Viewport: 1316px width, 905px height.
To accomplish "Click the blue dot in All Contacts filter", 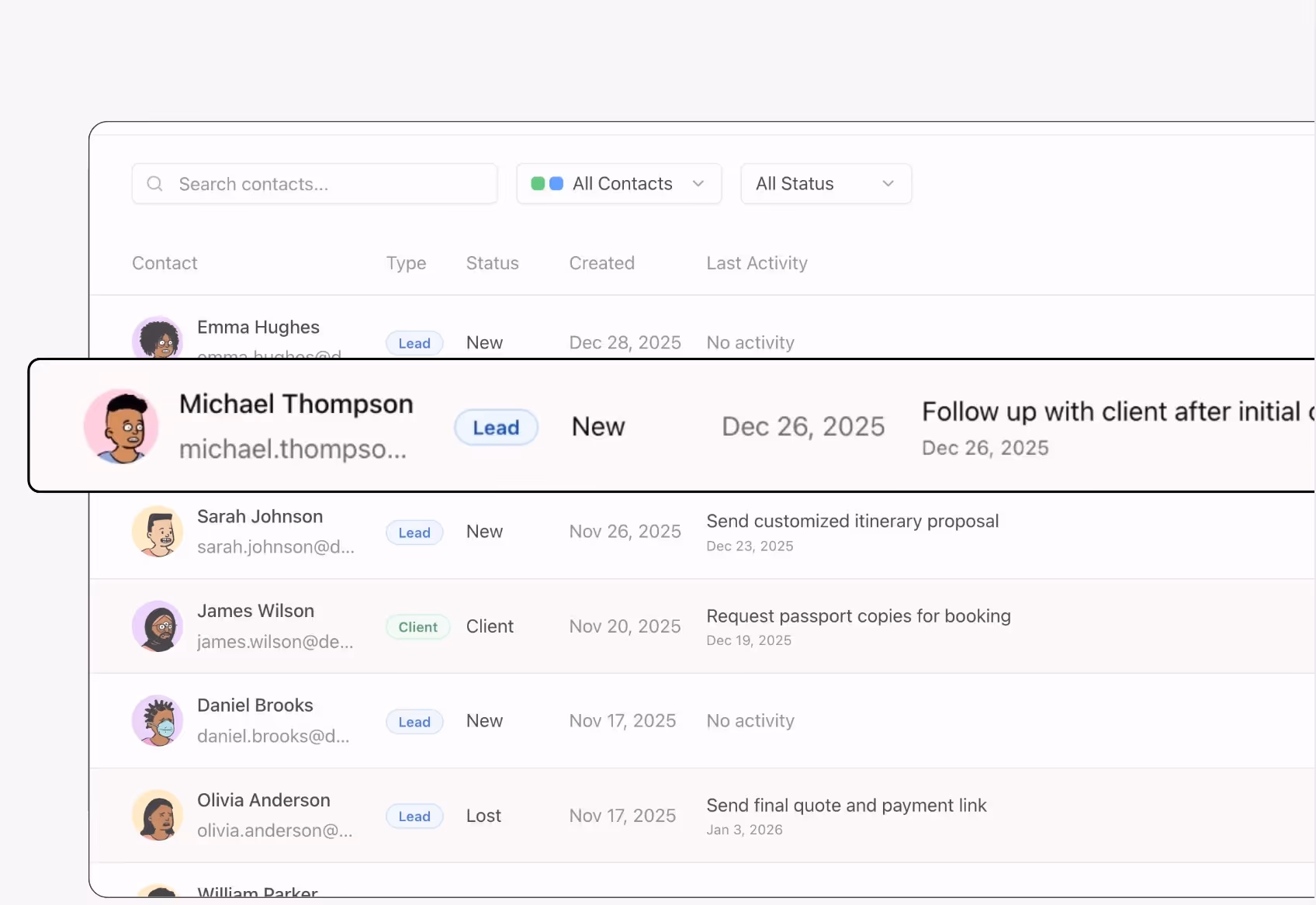I will click(556, 183).
